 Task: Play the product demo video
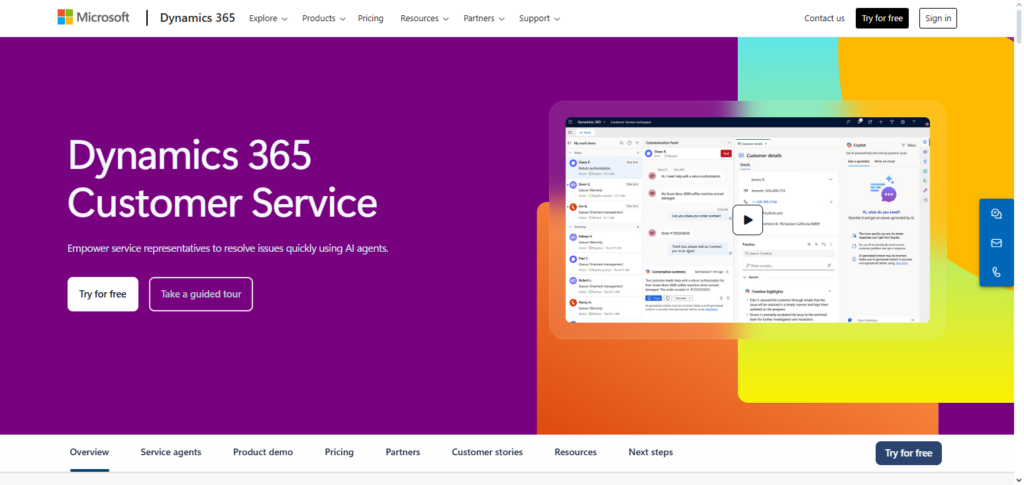coord(747,220)
